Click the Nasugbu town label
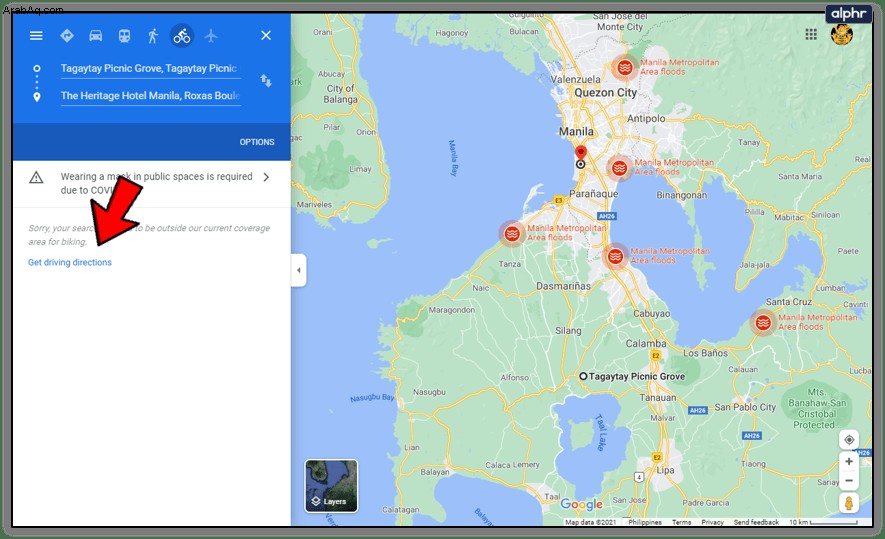Image resolution: width=885 pixels, height=539 pixels. pyautogui.click(x=429, y=392)
